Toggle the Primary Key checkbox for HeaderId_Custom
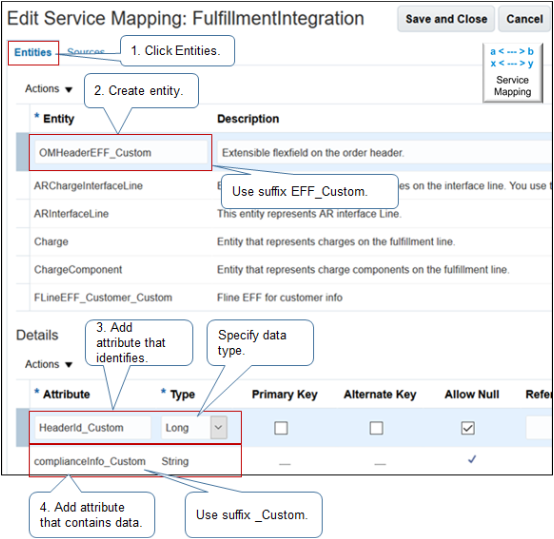Image resolution: width=554 pixels, height=539 pixels. [x=281, y=428]
